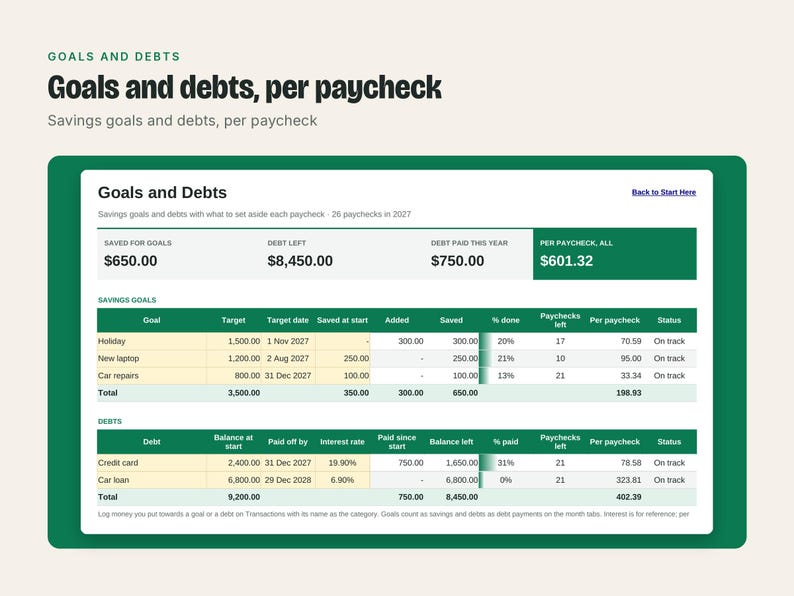
Task: Select Debt Paid This Year $750.00 value
Action: (x=457, y=261)
